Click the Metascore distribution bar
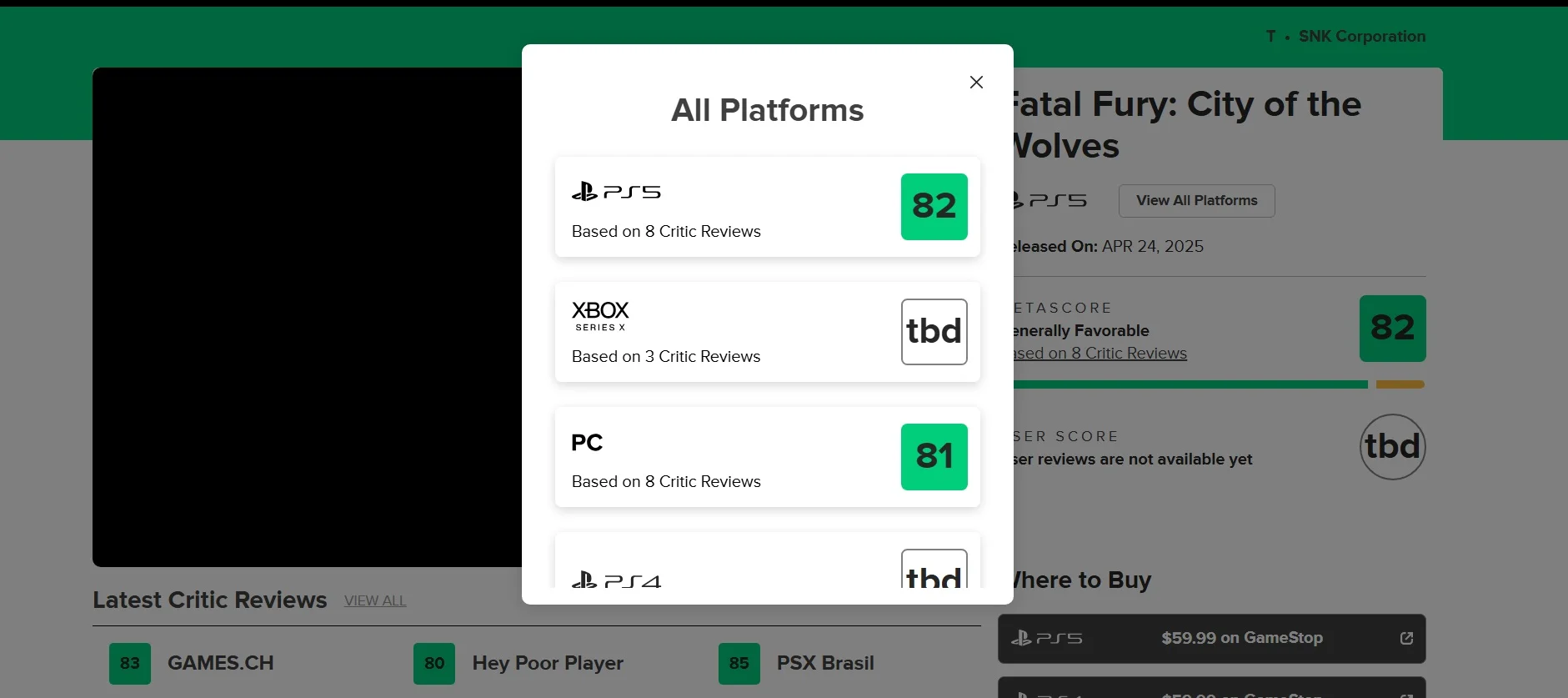Viewport: 1568px width, 698px height. tap(1217, 384)
